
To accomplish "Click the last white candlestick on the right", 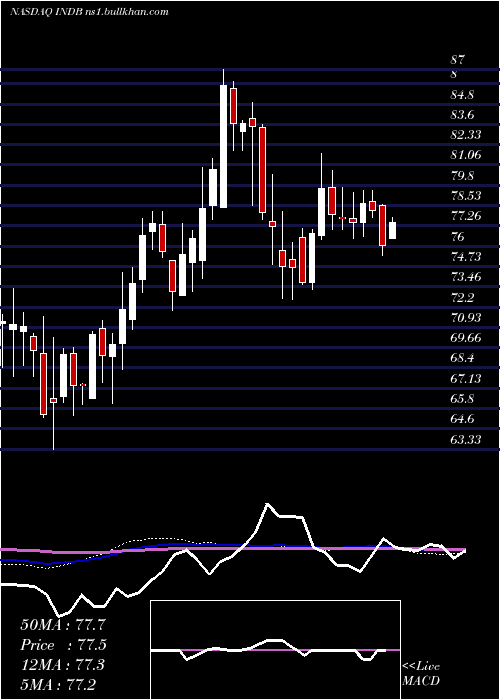I will (x=392, y=230).
